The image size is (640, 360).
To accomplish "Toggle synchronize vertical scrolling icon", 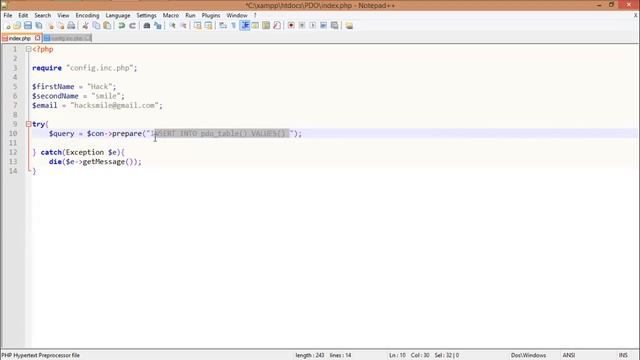I will [x=198, y=26].
